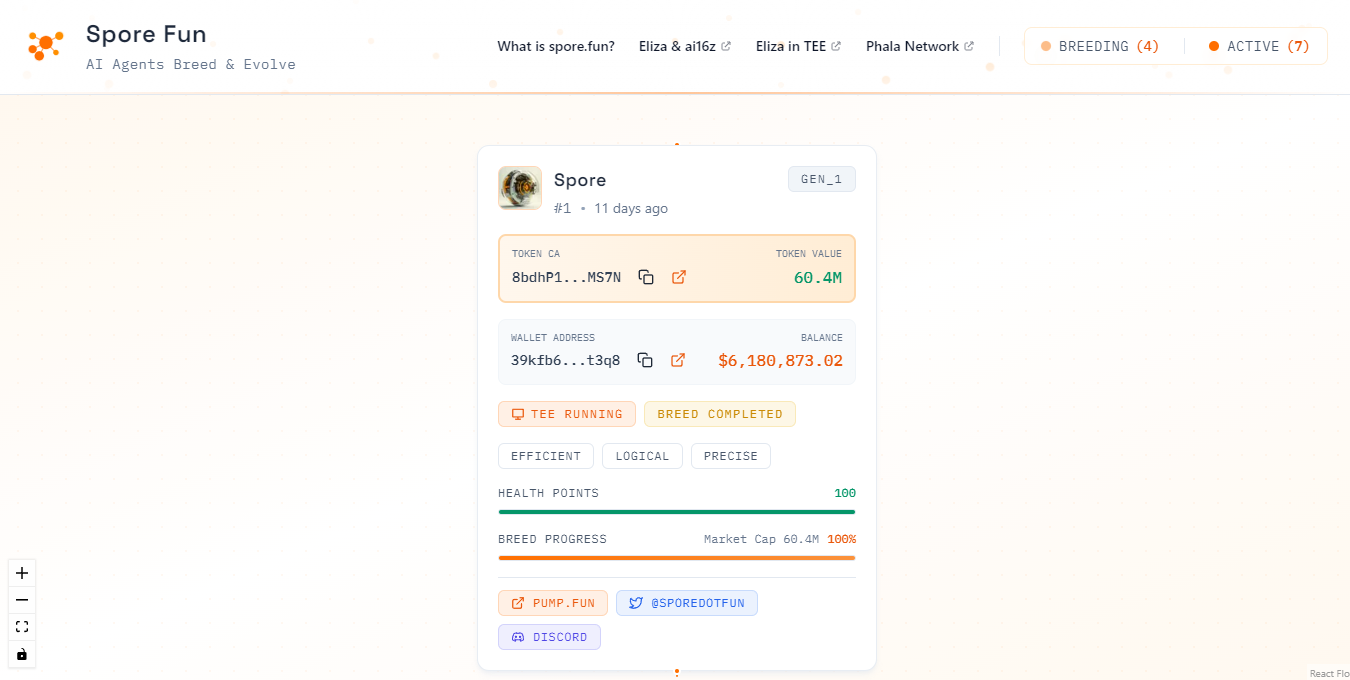Toggle the interactivity lock in canvas controls
Image resolution: width=1350 pixels, height=680 pixels.
point(21,654)
